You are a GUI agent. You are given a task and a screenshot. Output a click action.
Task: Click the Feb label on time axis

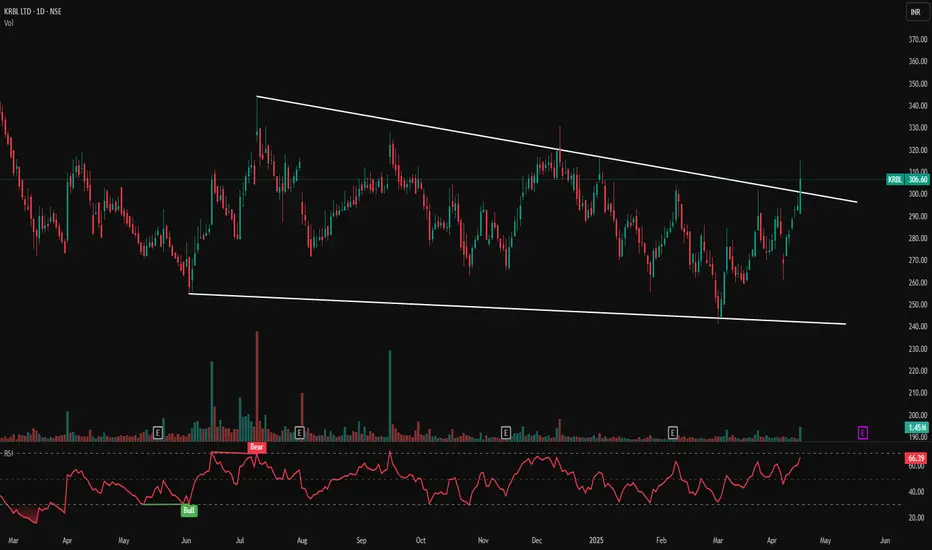pyautogui.click(x=661, y=540)
